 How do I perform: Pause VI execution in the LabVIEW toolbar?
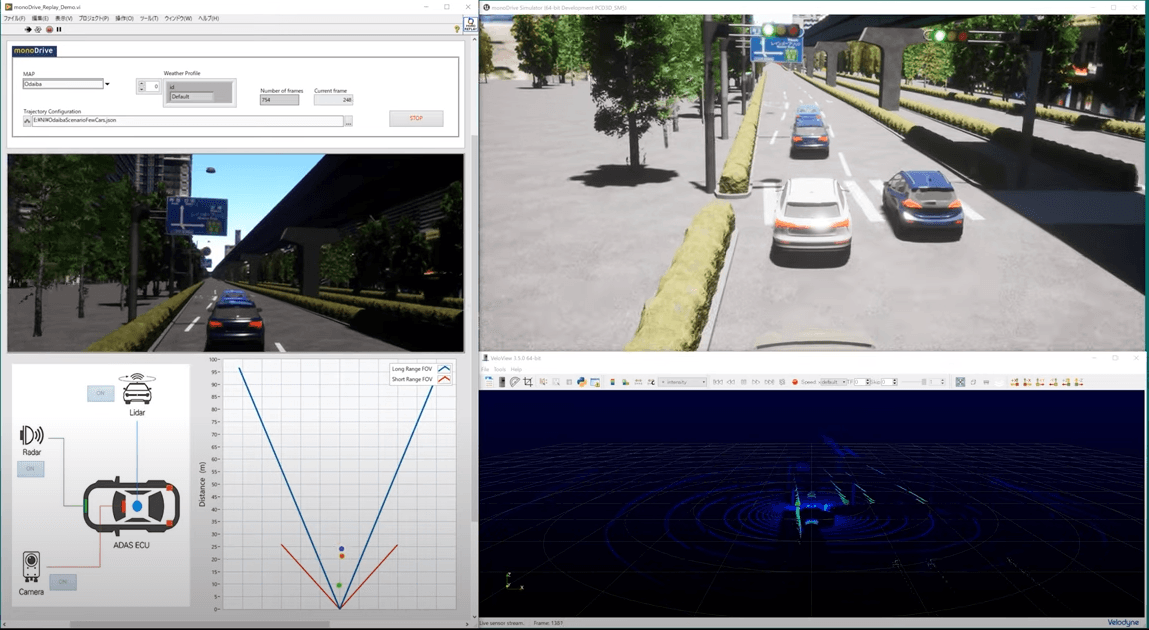coord(59,29)
